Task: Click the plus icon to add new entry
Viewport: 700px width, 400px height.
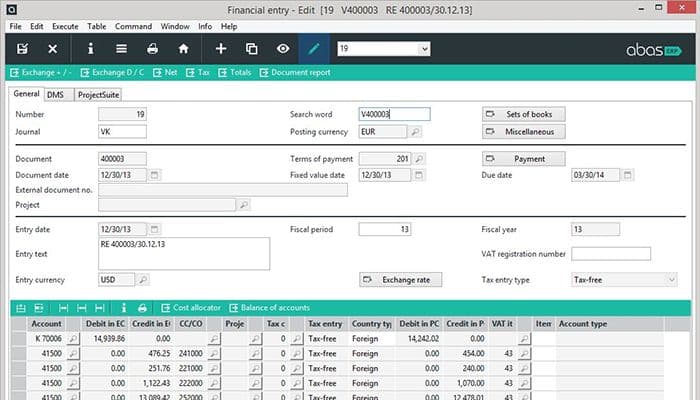Action: pos(221,48)
